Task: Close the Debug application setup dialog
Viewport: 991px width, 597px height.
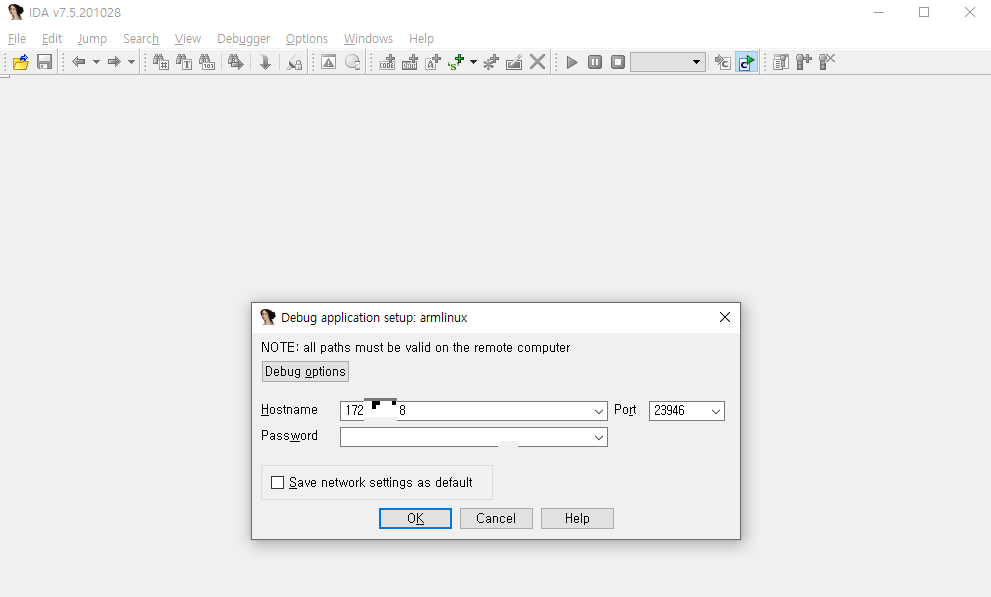Action: point(725,317)
